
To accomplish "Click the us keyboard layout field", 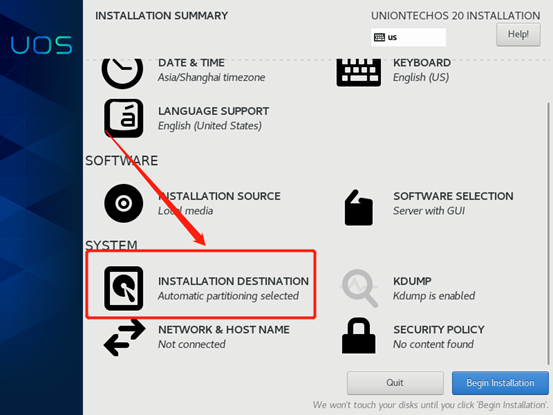I will tap(408, 37).
